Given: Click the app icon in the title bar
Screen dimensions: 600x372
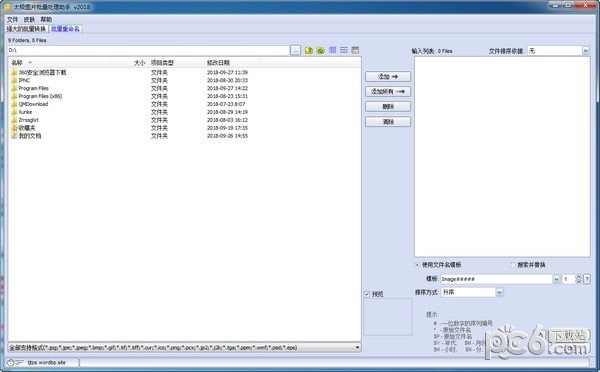Looking at the screenshot, I should [x=7, y=7].
